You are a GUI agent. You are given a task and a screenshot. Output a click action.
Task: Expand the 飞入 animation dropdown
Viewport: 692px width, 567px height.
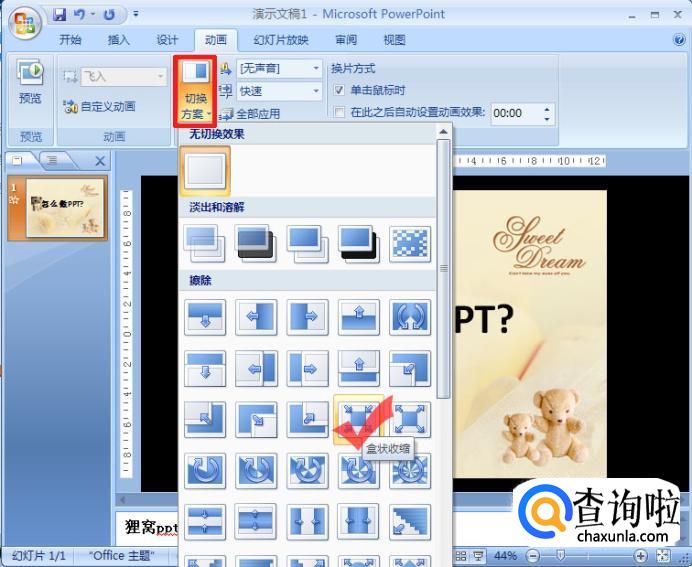coord(161,77)
